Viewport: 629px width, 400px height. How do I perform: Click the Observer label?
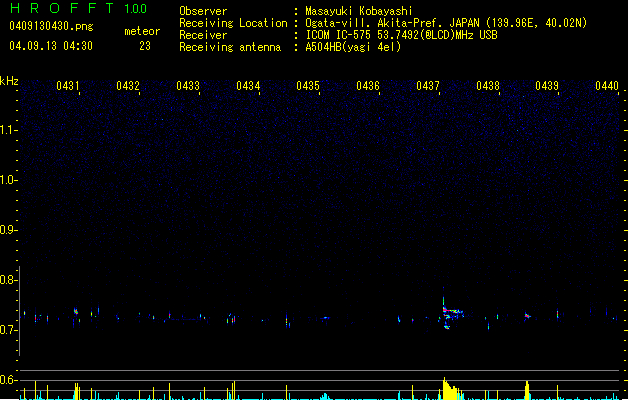click(203, 11)
